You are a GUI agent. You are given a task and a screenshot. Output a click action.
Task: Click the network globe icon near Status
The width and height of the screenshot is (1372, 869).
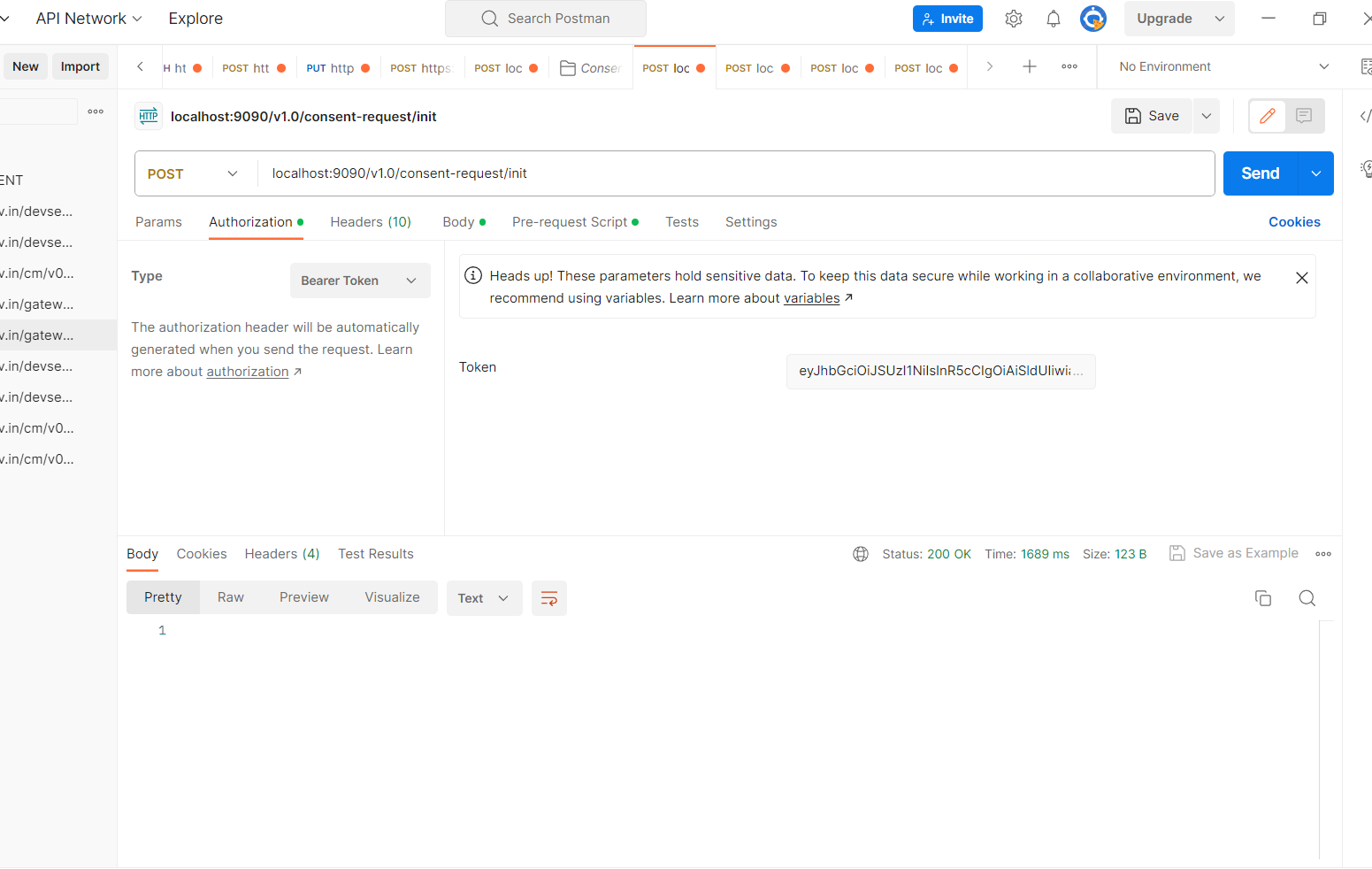pos(860,554)
